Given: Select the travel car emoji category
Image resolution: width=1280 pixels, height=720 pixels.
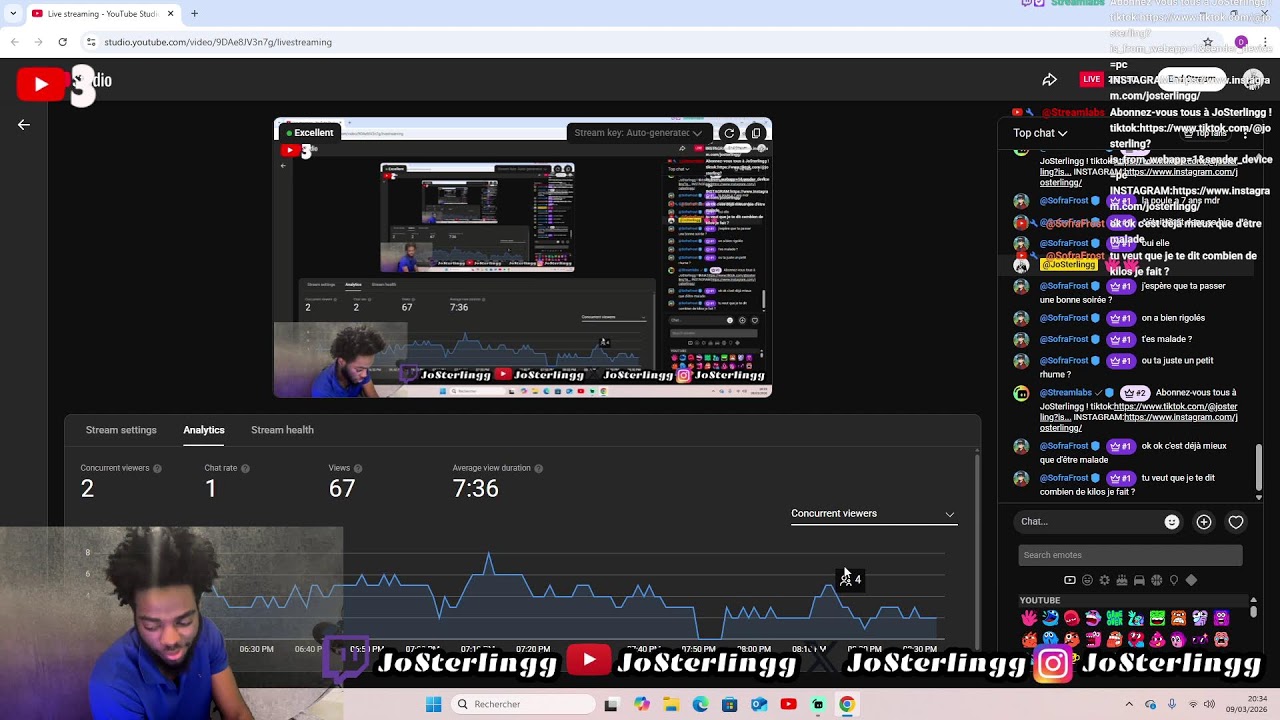Looking at the screenshot, I should (1139, 580).
